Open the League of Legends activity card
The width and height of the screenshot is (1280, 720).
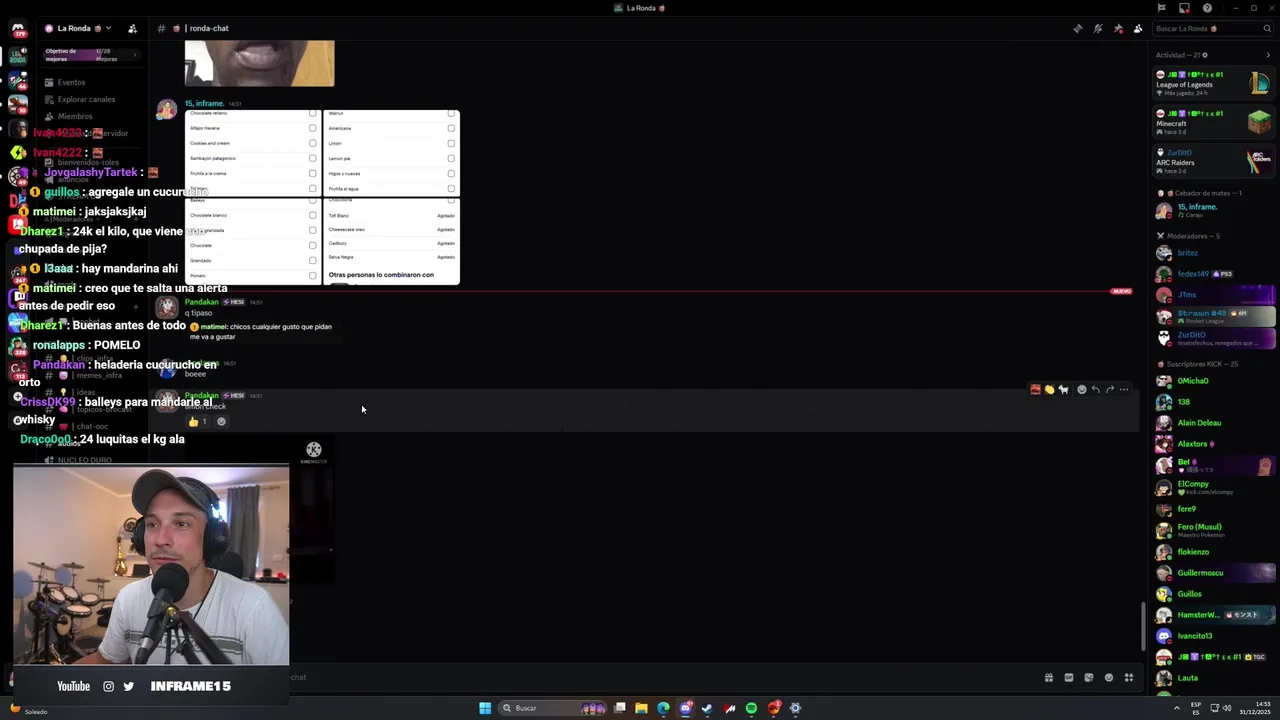pyautogui.click(x=1214, y=84)
